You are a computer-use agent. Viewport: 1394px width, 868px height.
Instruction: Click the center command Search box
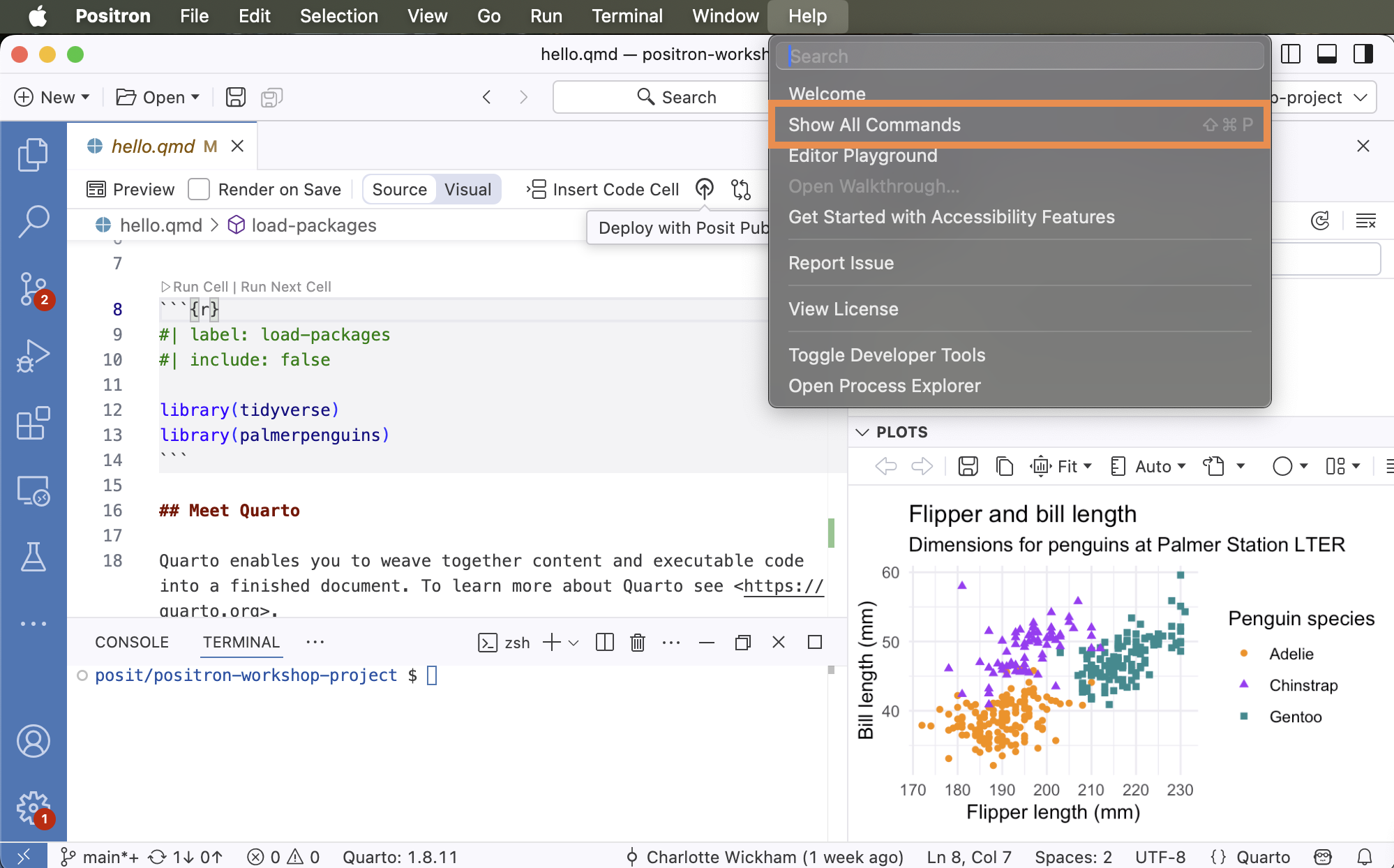[677, 97]
